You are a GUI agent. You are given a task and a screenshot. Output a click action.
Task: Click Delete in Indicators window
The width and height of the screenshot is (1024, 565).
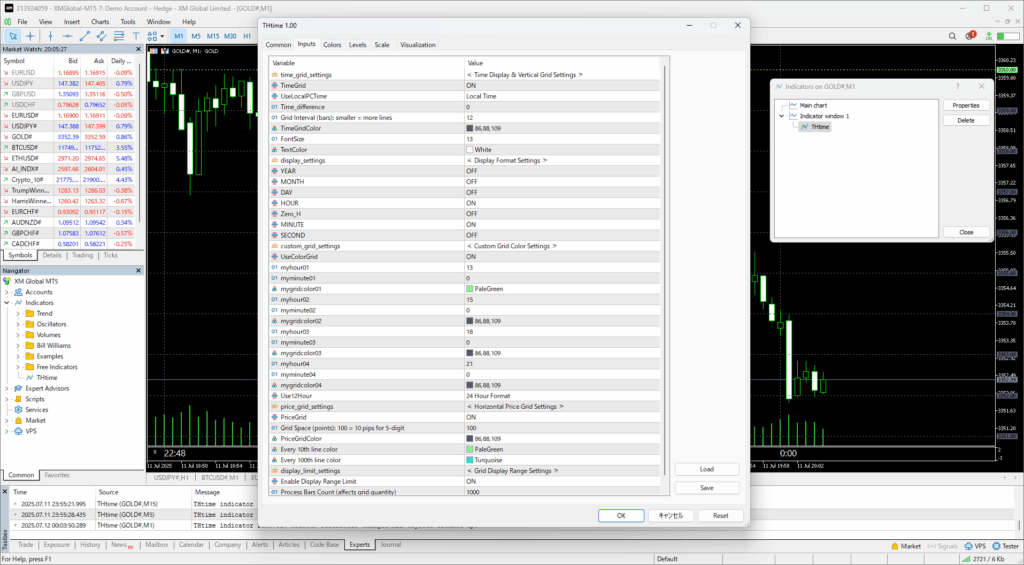(966, 120)
